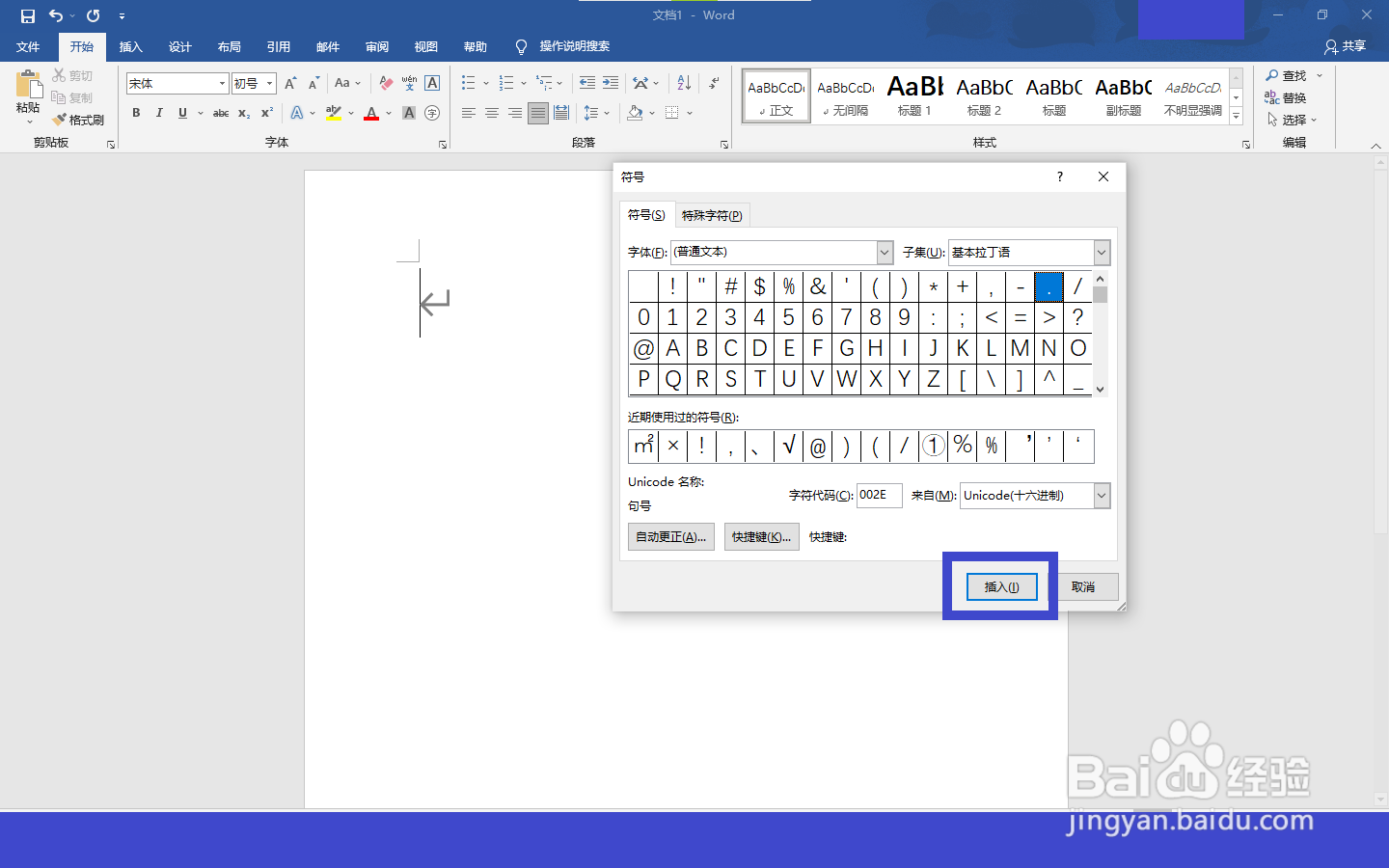Click the phonetic guide (wén) icon
The height and width of the screenshot is (868, 1389).
pyautogui.click(x=409, y=84)
